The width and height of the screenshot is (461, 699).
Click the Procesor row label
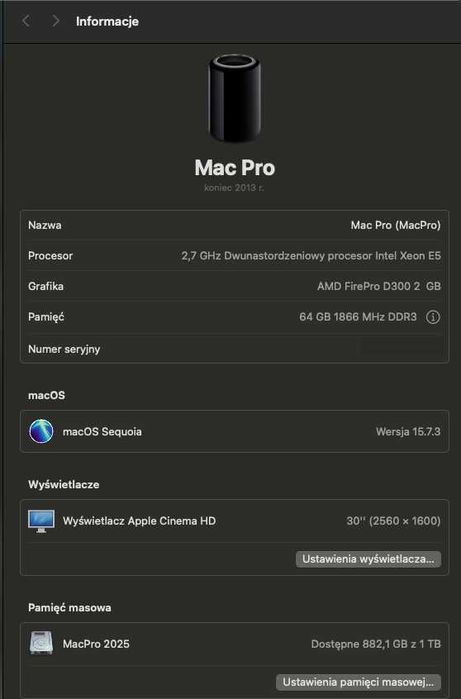[50, 256]
